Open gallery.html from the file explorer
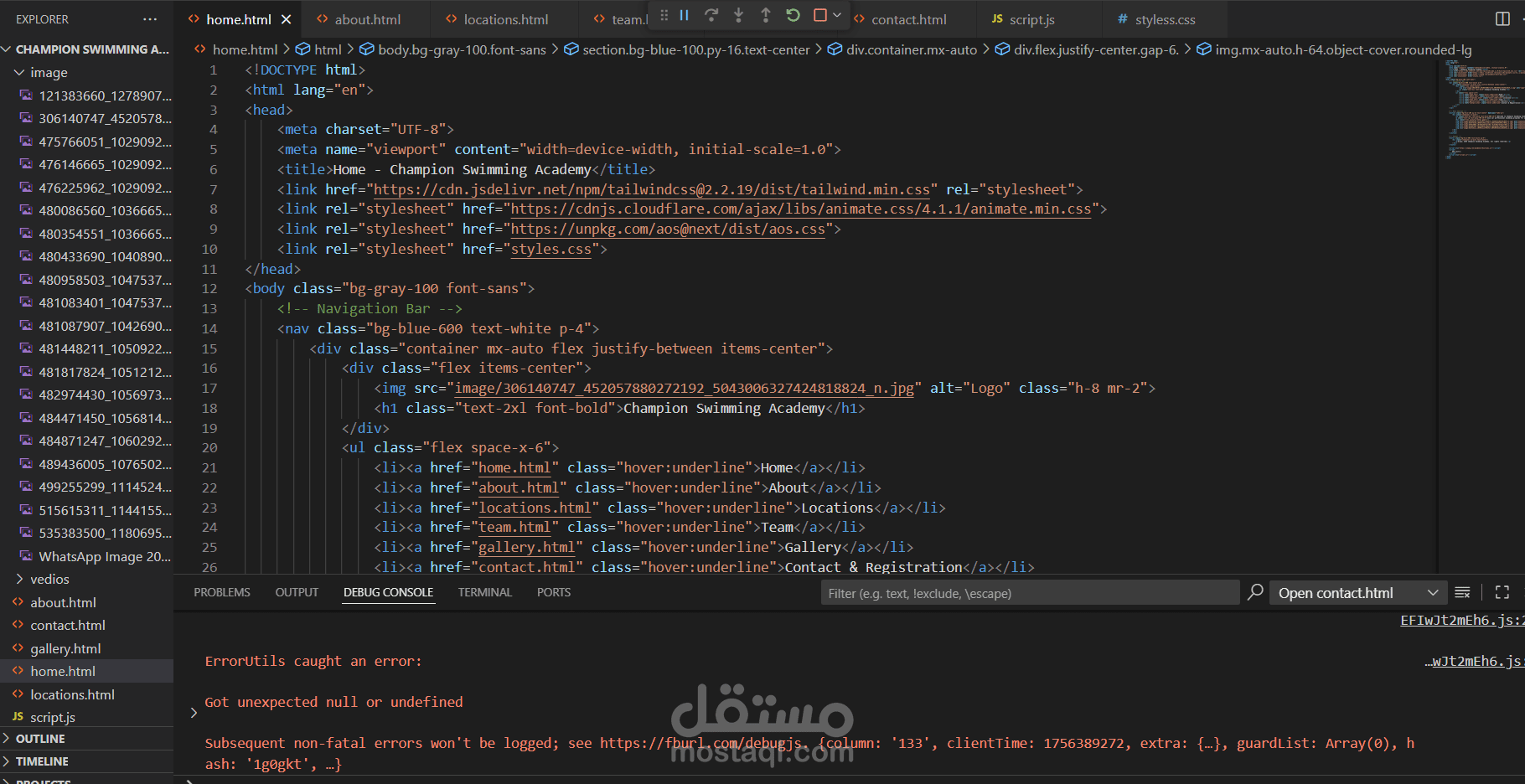The height and width of the screenshot is (784, 1525). 65,648
